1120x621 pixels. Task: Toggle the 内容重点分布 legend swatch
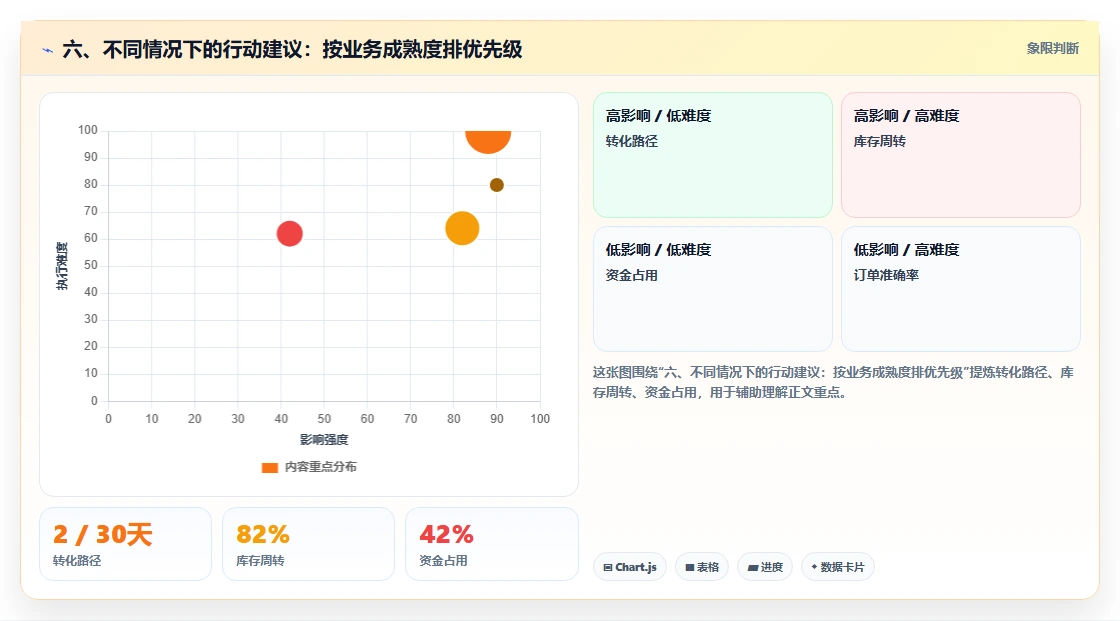[269, 467]
